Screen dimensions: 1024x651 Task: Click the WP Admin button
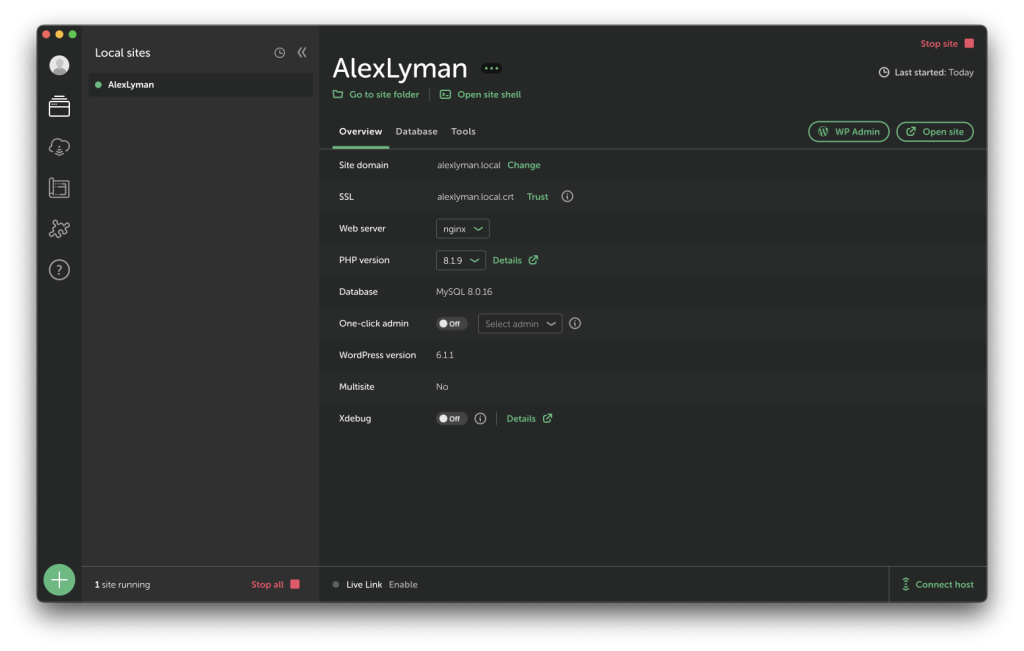tap(848, 132)
